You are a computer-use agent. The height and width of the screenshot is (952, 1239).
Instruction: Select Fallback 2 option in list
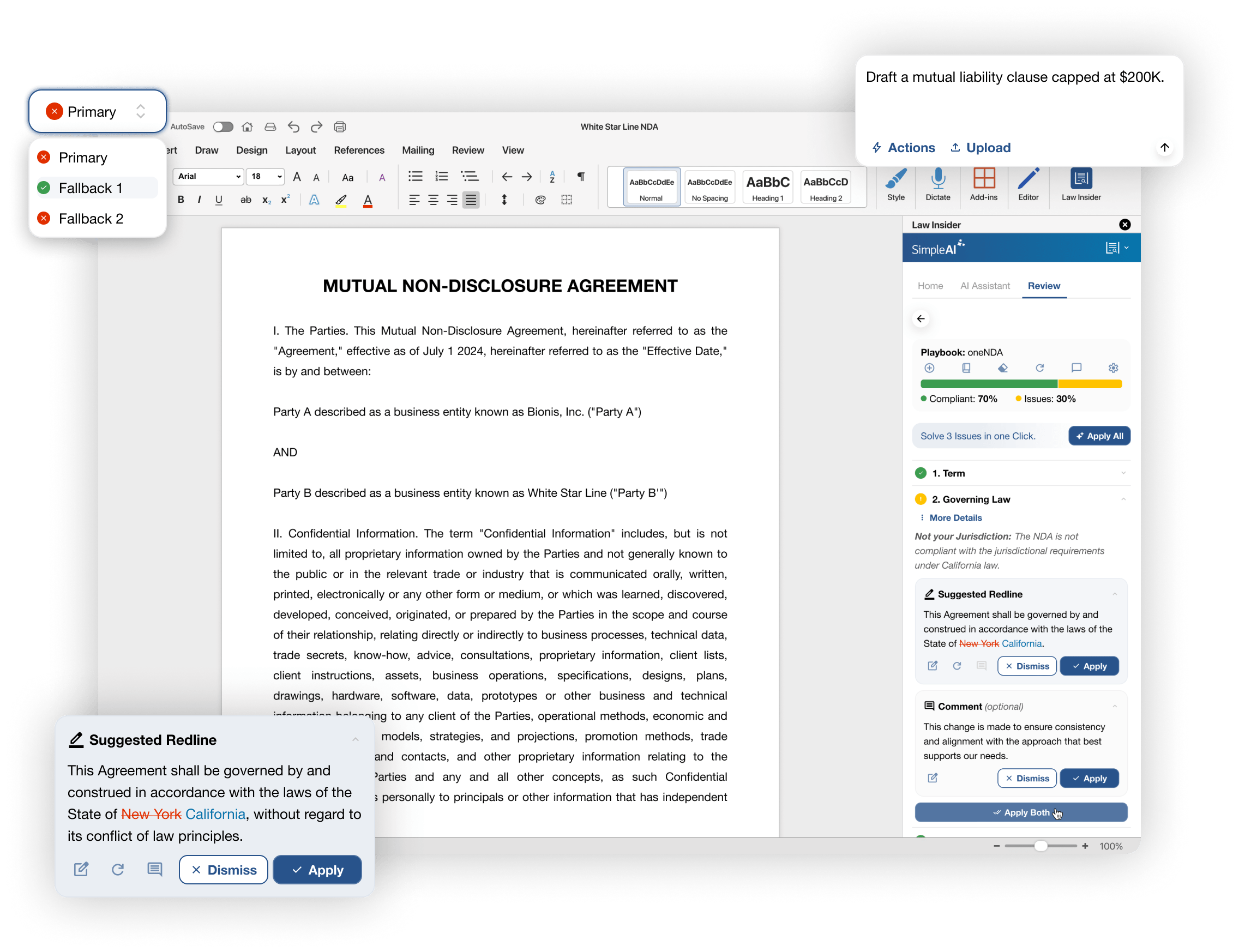(x=91, y=219)
